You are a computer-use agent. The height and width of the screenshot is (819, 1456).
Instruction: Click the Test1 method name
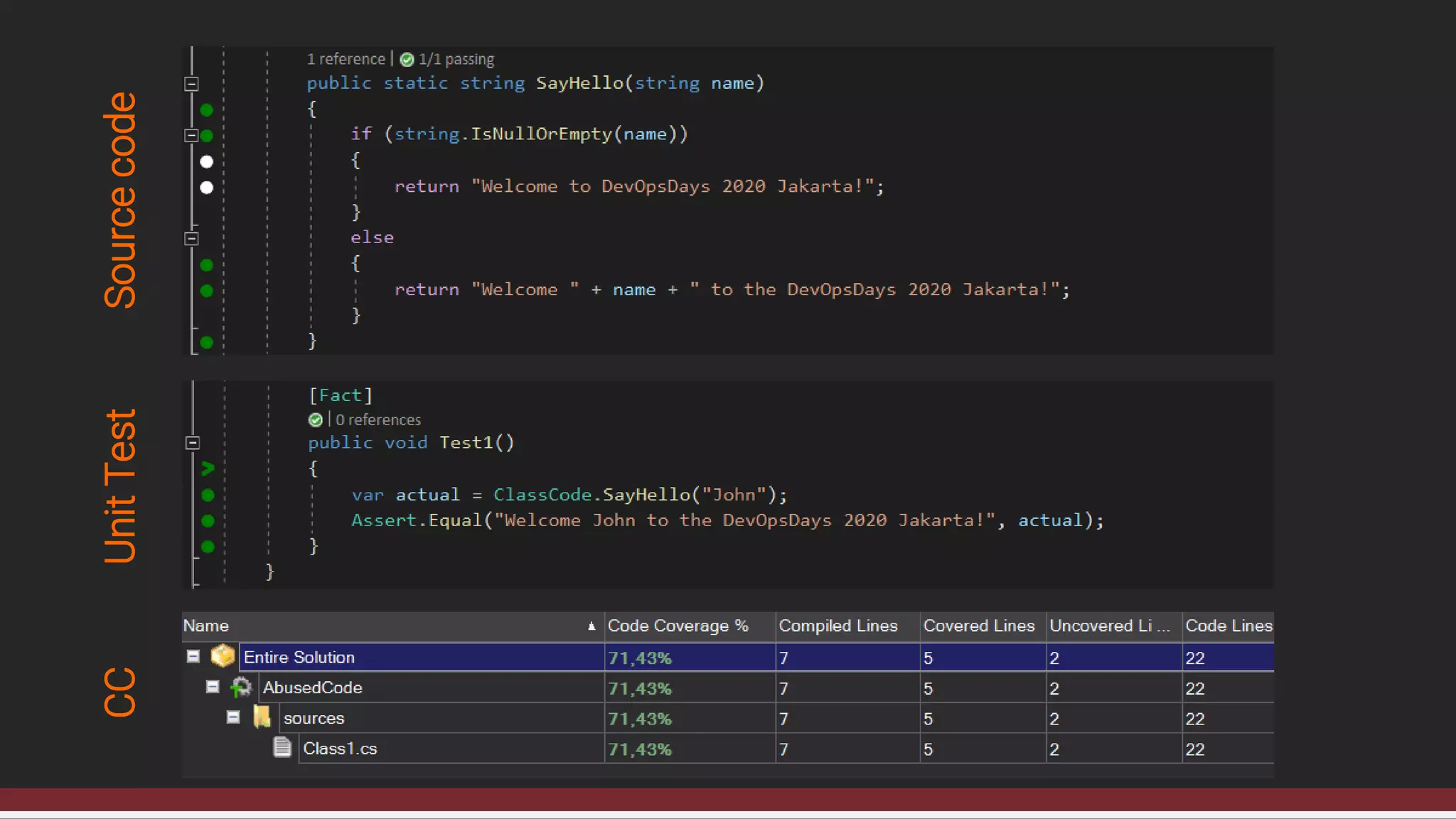[x=466, y=443]
